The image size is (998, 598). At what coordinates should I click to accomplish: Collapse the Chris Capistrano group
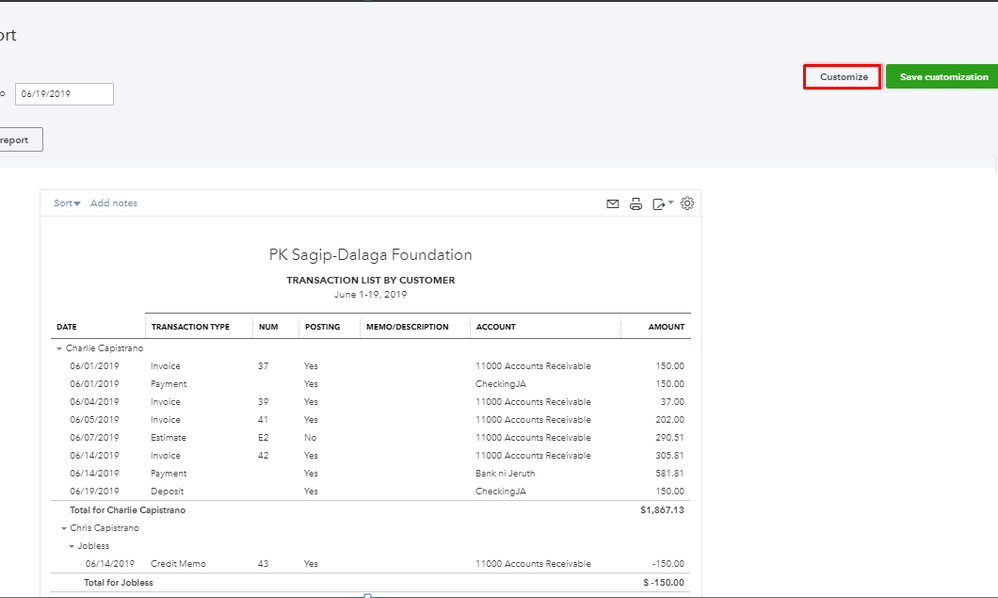click(64, 528)
